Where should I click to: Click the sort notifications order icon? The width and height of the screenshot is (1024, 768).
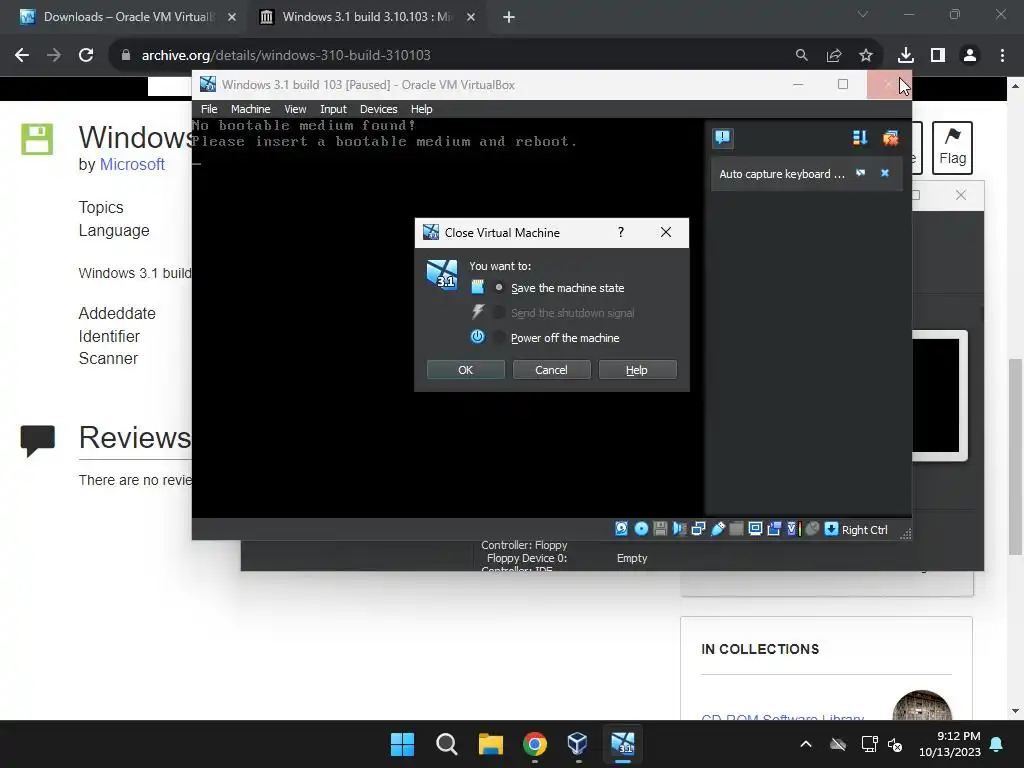click(859, 138)
